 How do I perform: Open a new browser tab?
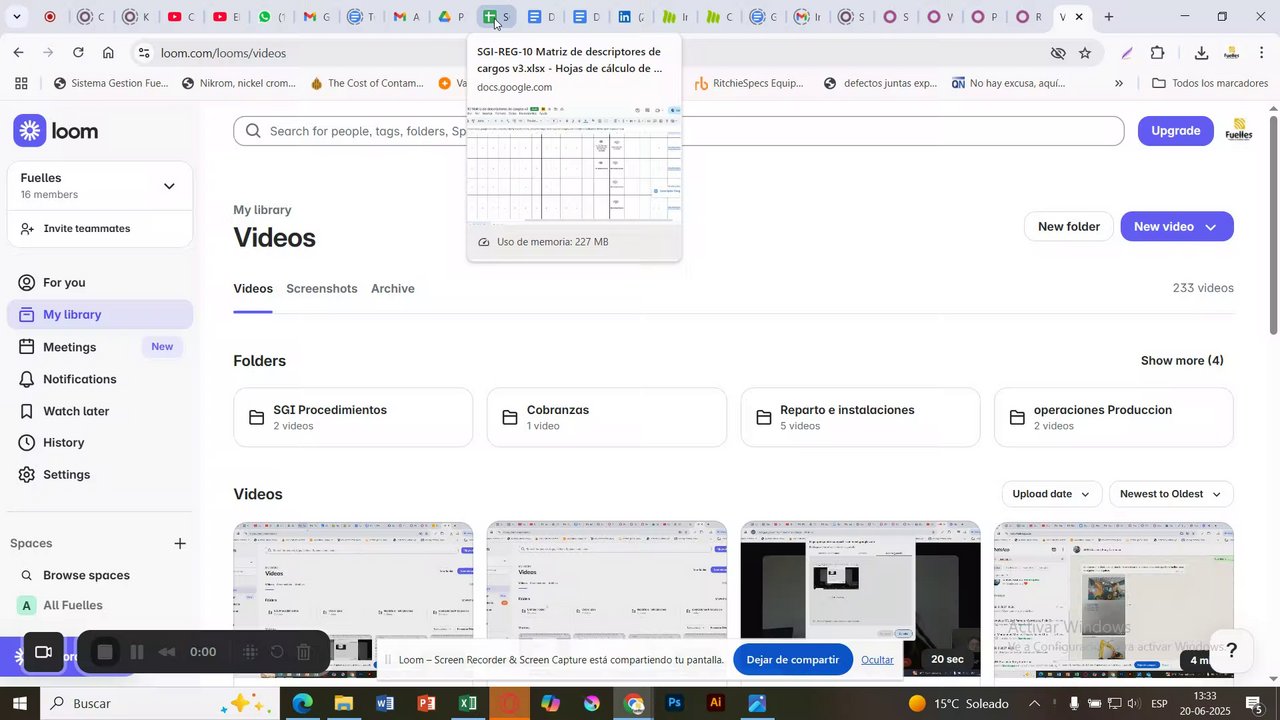coord(1109,17)
